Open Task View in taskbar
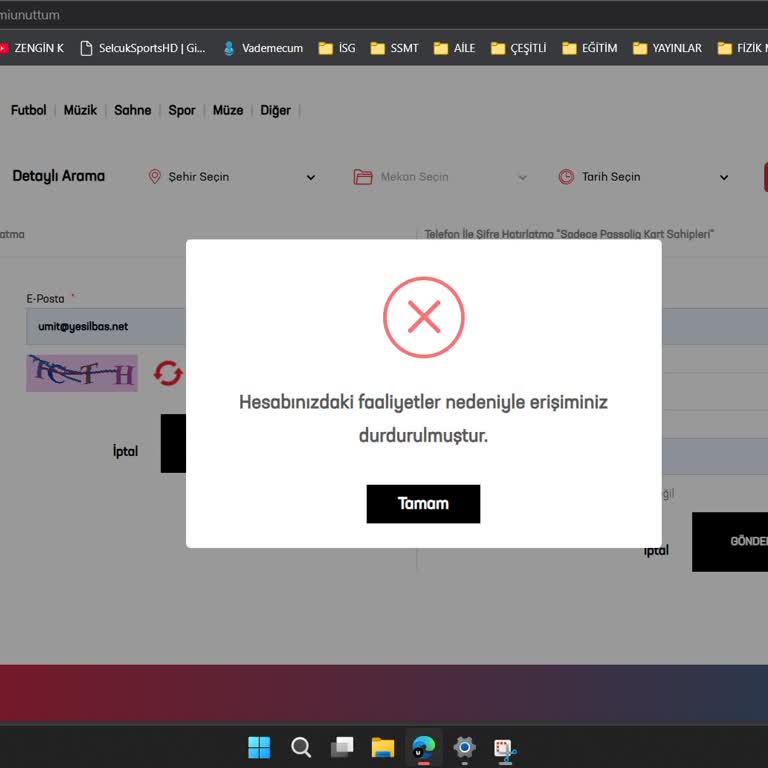This screenshot has height=768, width=768. 342,747
